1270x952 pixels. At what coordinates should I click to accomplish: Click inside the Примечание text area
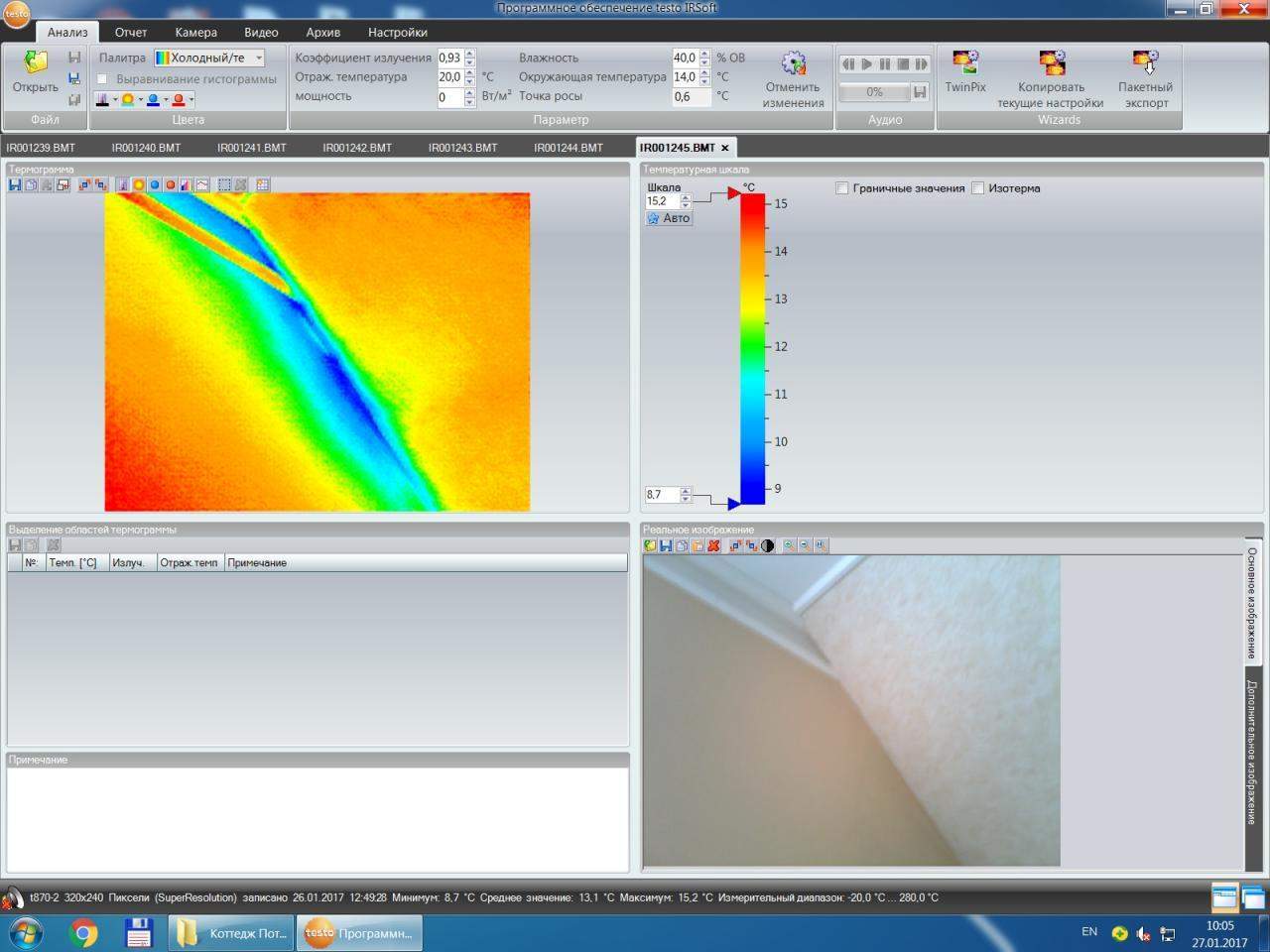(317, 818)
